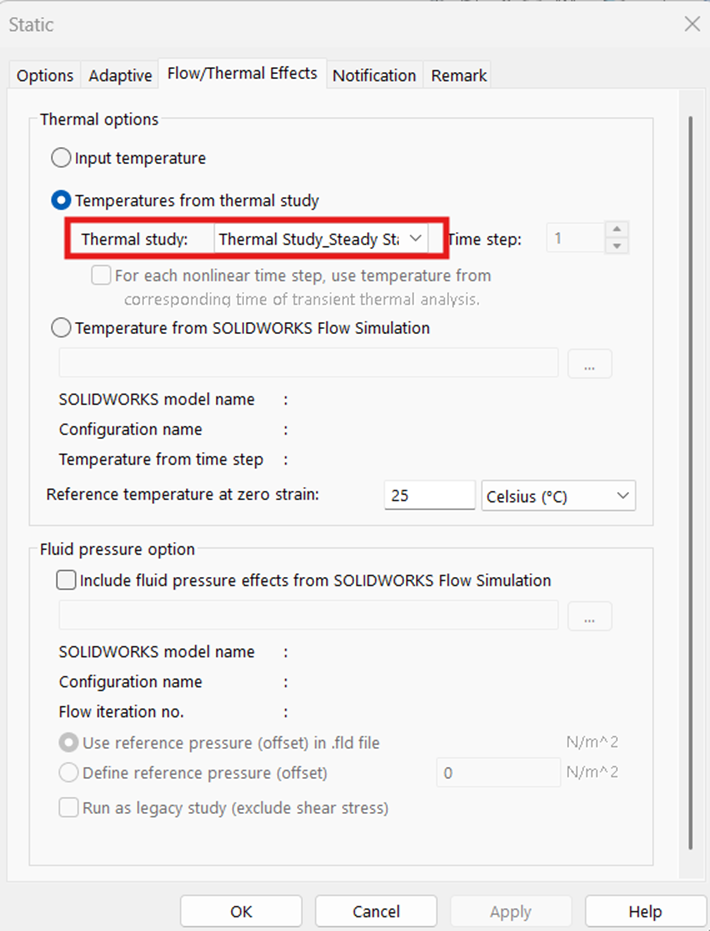Browse for Flow Simulation temperature results file
This screenshot has width=710, height=931.
pos(589,363)
